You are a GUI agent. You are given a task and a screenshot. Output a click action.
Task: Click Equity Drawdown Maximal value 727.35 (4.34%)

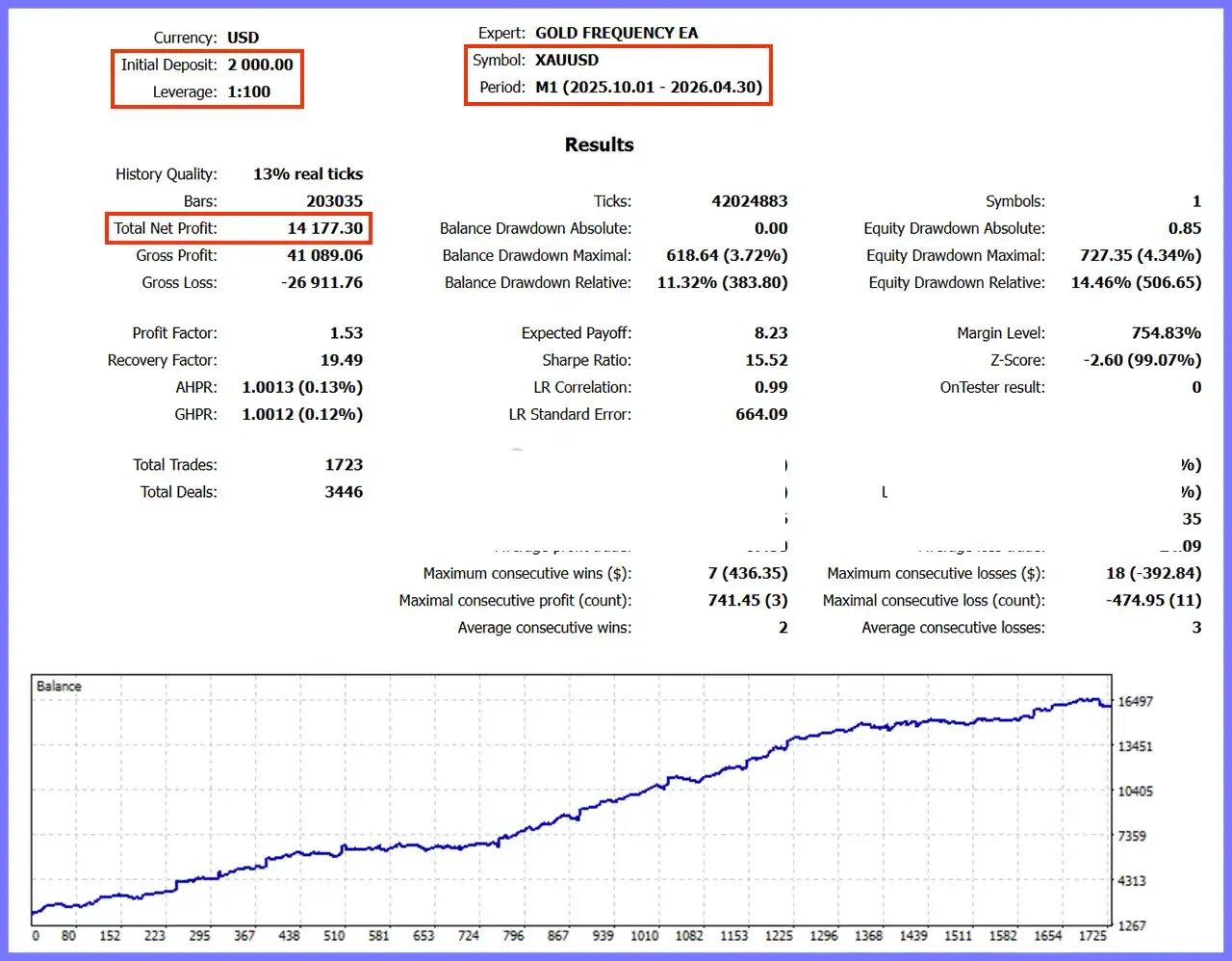click(x=1141, y=255)
